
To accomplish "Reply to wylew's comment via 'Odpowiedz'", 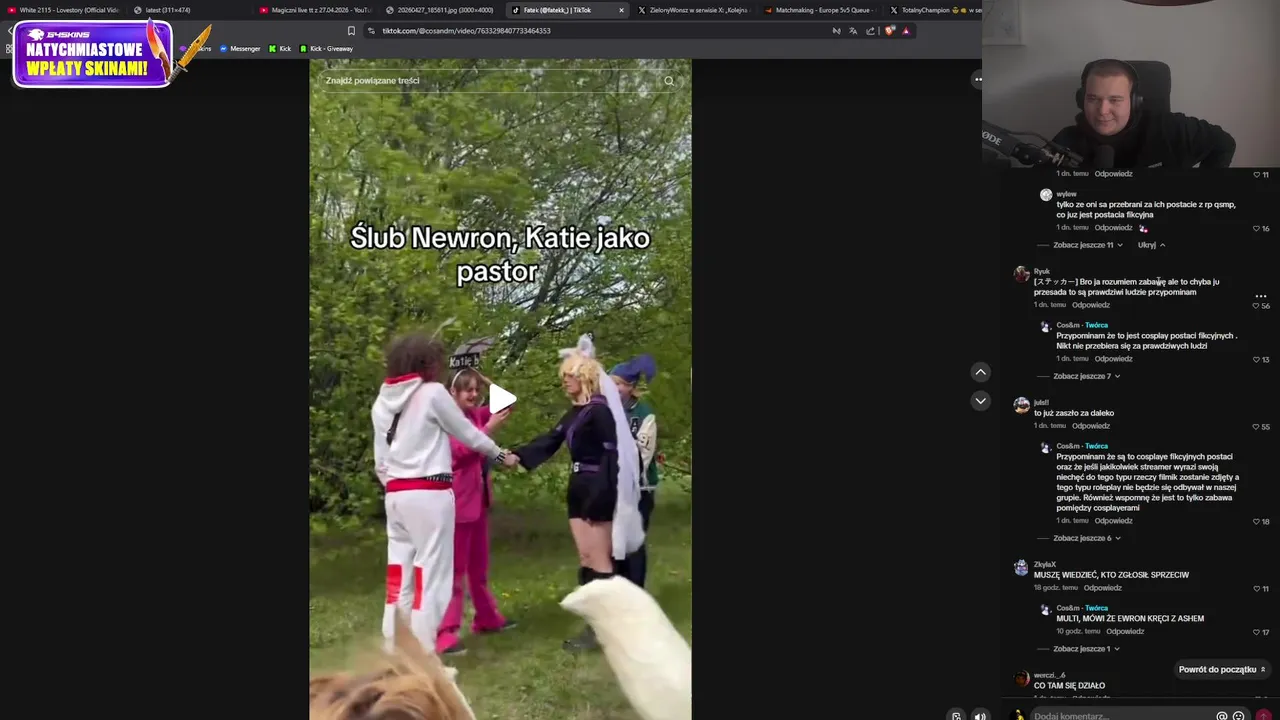I will (x=1113, y=228).
